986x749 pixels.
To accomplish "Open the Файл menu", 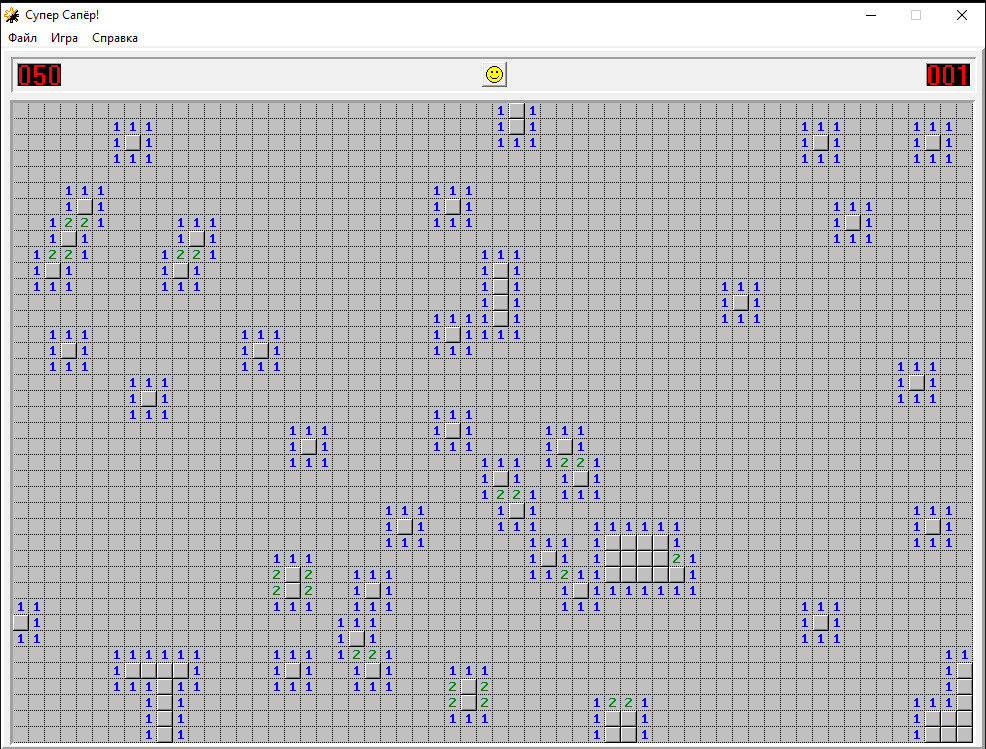I will coord(22,38).
